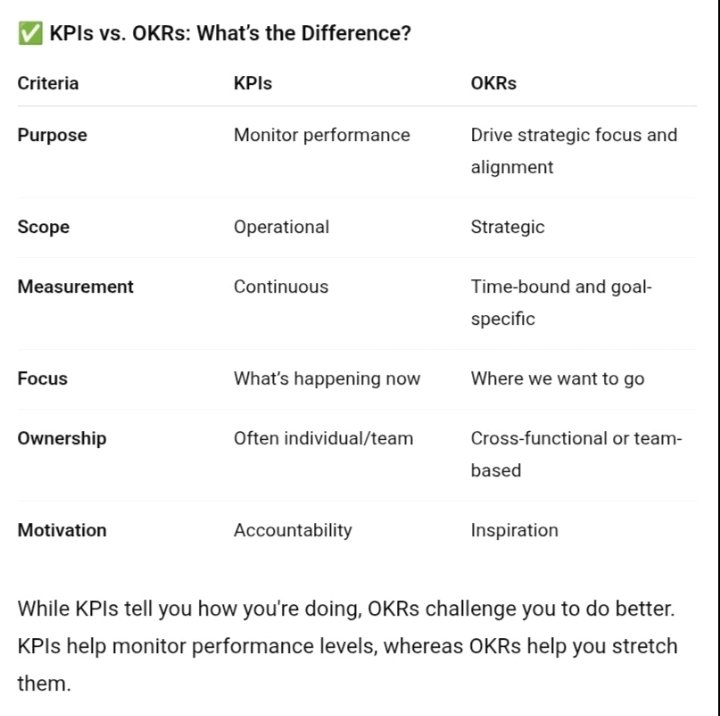720x716 pixels.
Task: Click the Inspiration cell
Action: (514, 530)
